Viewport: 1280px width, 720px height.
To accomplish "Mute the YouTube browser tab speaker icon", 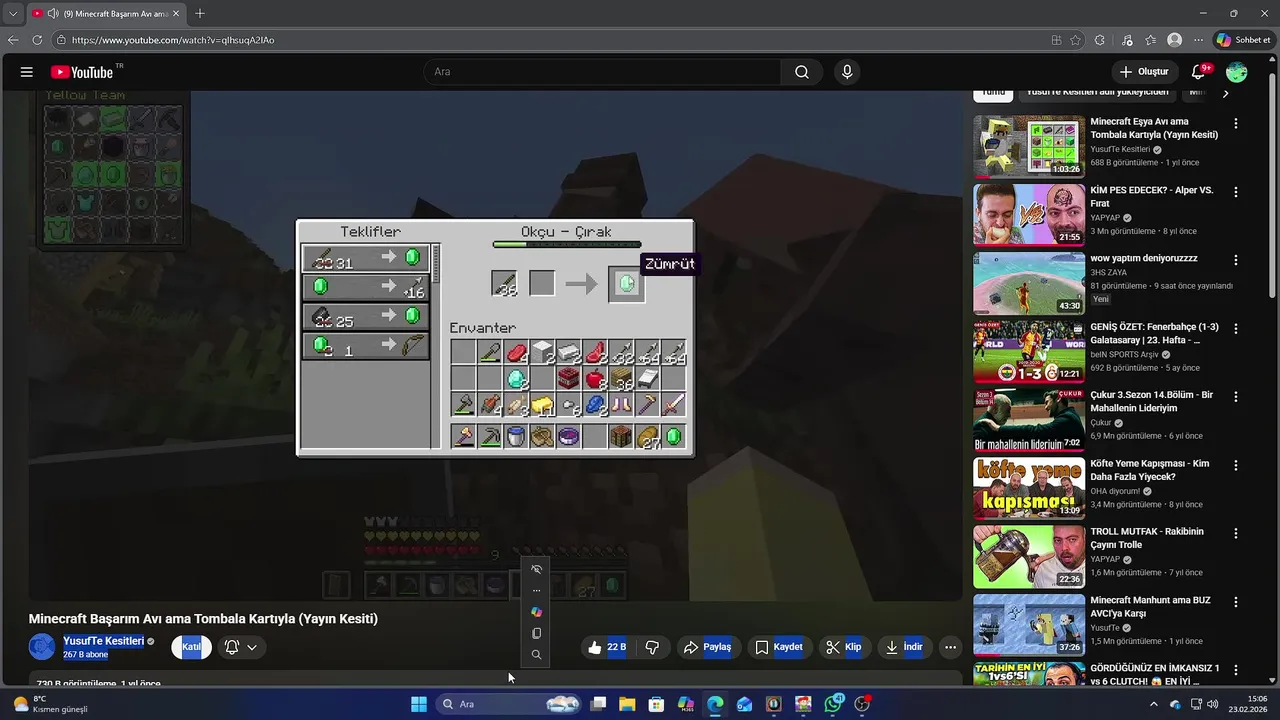I will 52,13.
